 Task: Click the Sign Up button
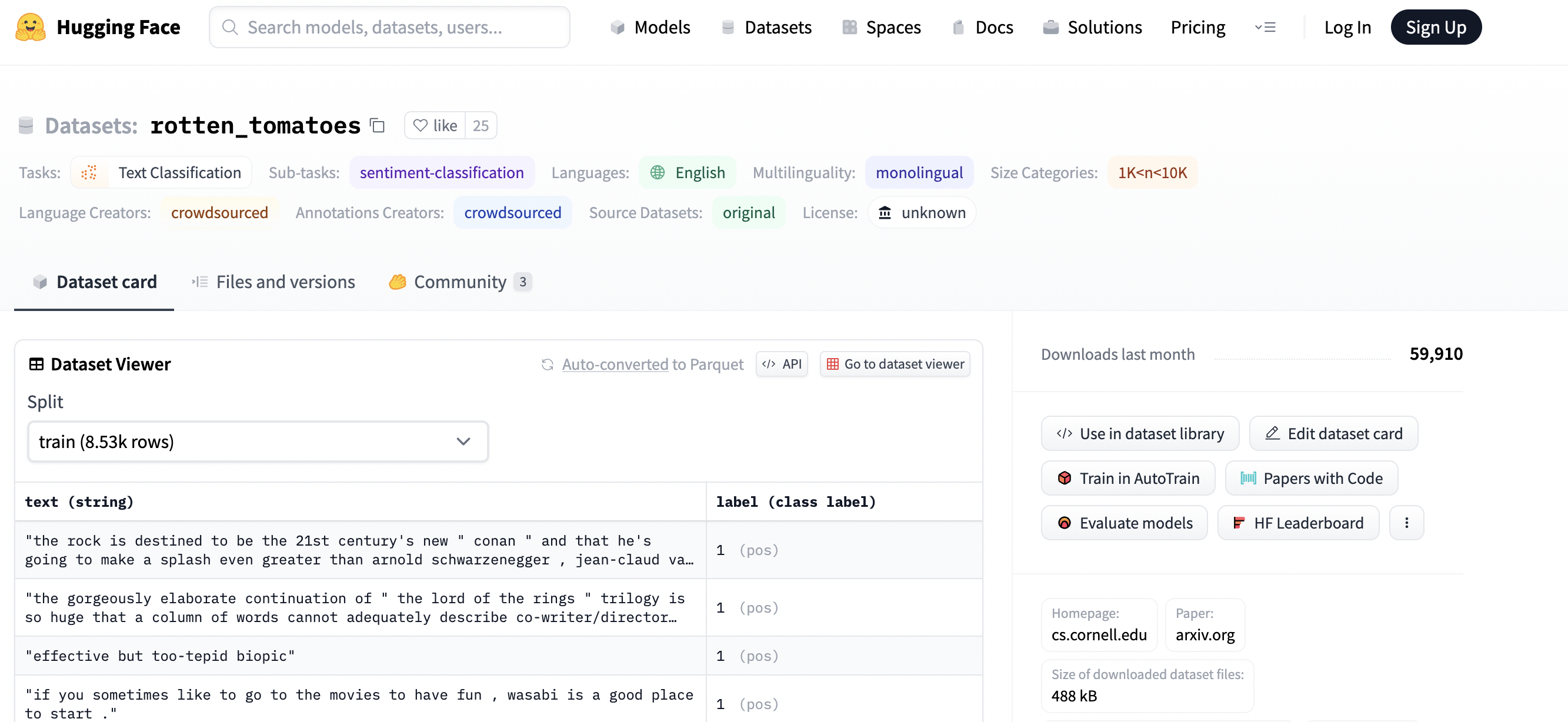[1436, 28]
